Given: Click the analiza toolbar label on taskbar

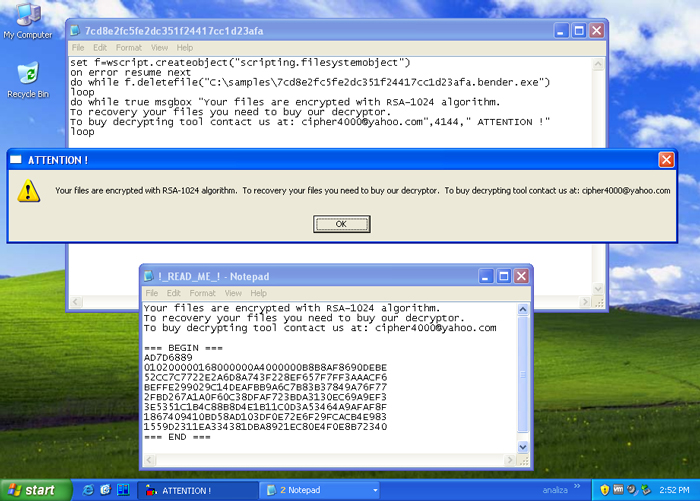Looking at the screenshot, I should [555, 490].
